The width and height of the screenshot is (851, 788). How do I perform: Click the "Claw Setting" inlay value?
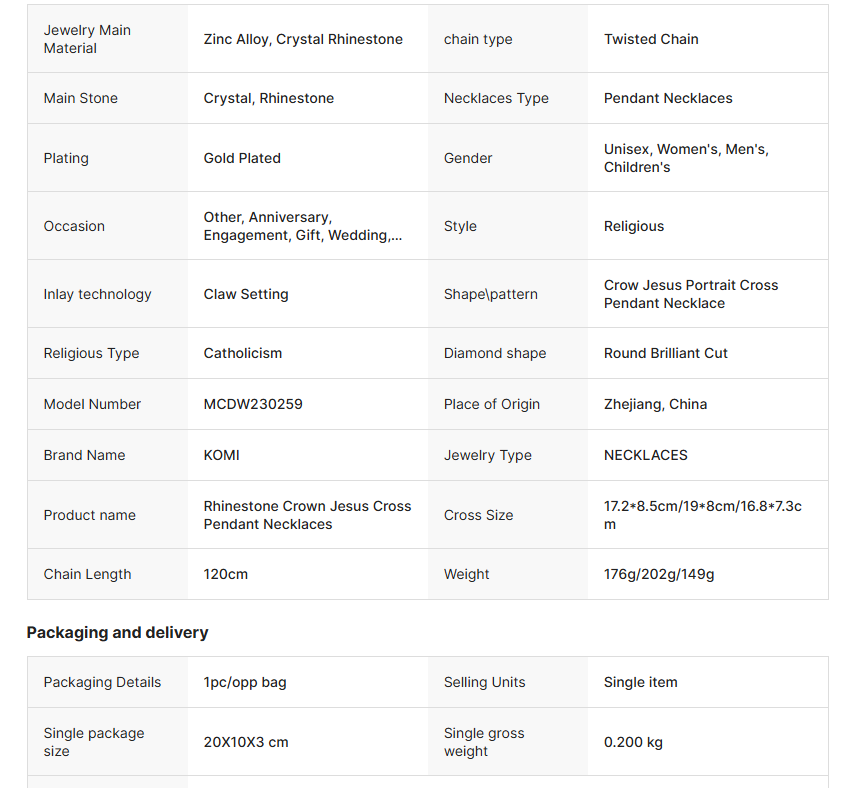pyautogui.click(x=246, y=295)
